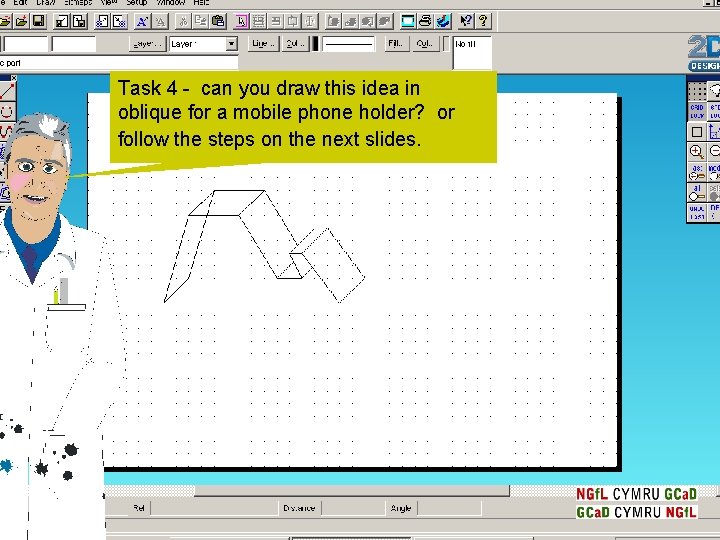Image resolution: width=720 pixels, height=540 pixels.
Task: Click the fill Col colour button
Action: coord(425,44)
